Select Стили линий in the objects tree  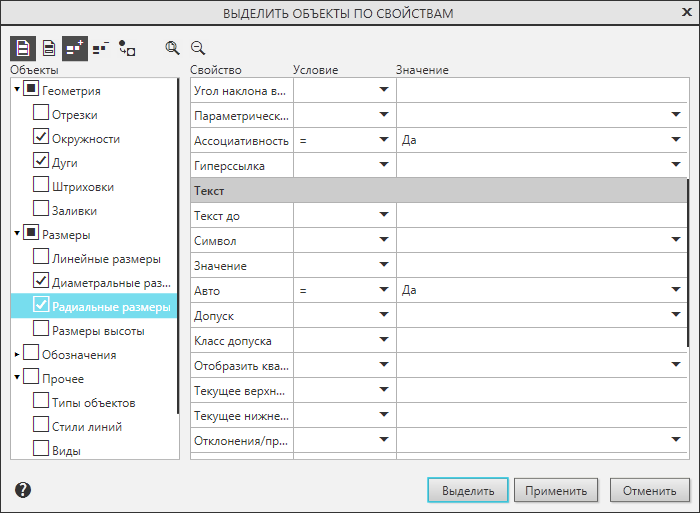(86, 426)
